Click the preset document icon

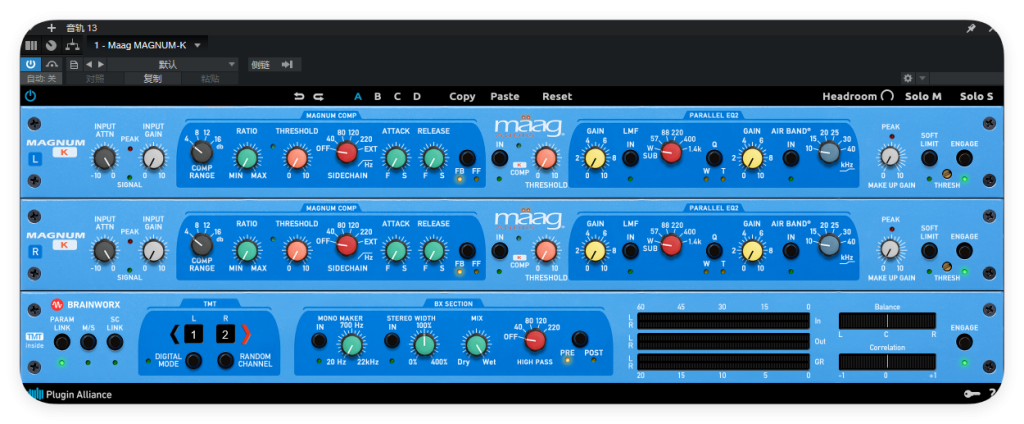74,64
